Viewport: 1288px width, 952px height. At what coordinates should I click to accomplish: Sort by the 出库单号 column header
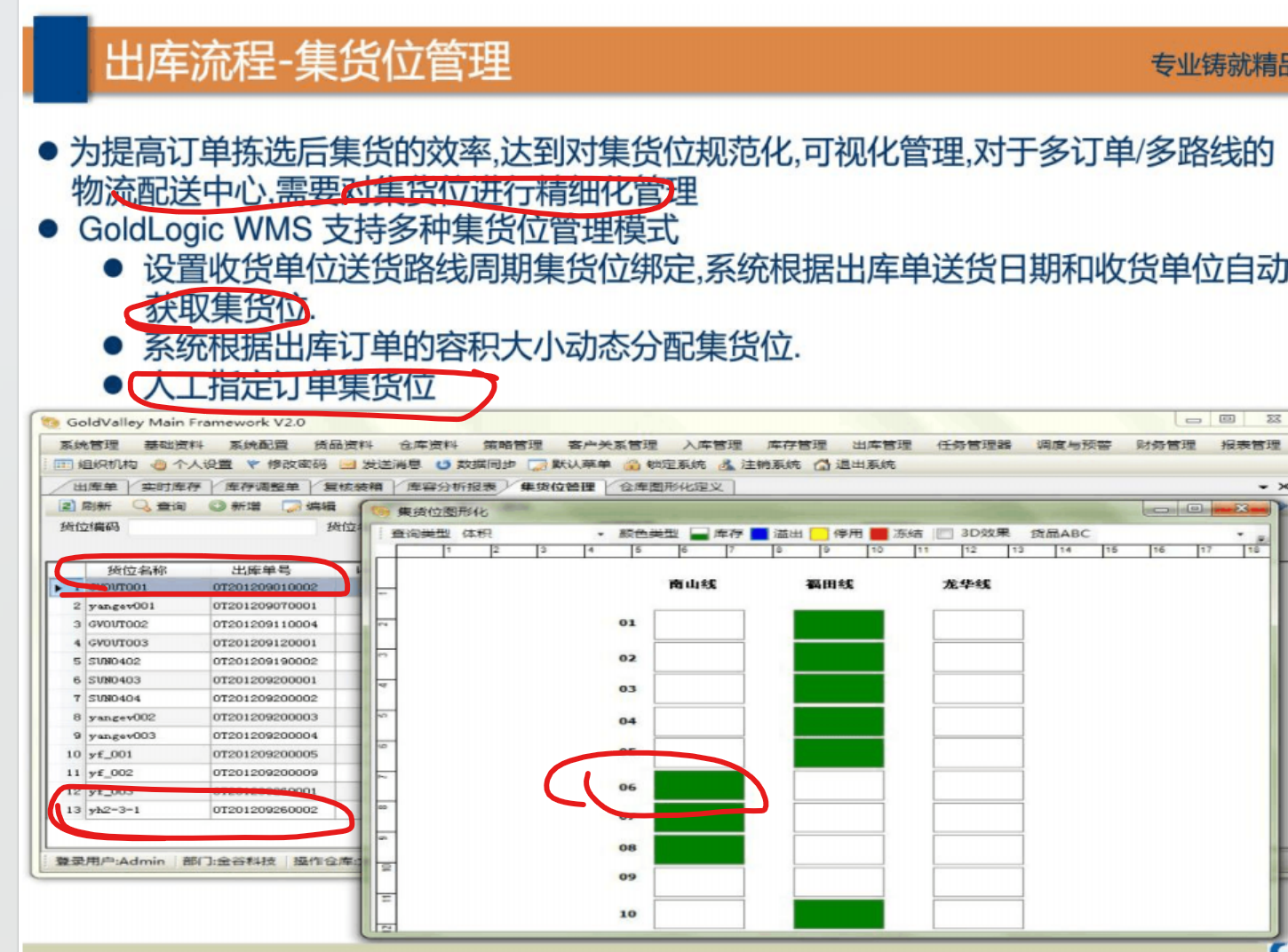[261, 570]
